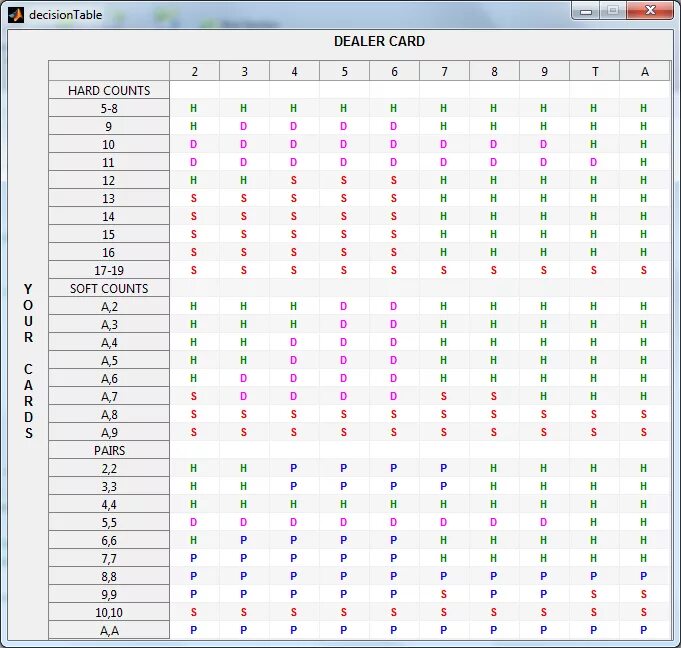The width and height of the screenshot is (681, 648).
Task: Click the 3,3 row header
Action: [109, 486]
